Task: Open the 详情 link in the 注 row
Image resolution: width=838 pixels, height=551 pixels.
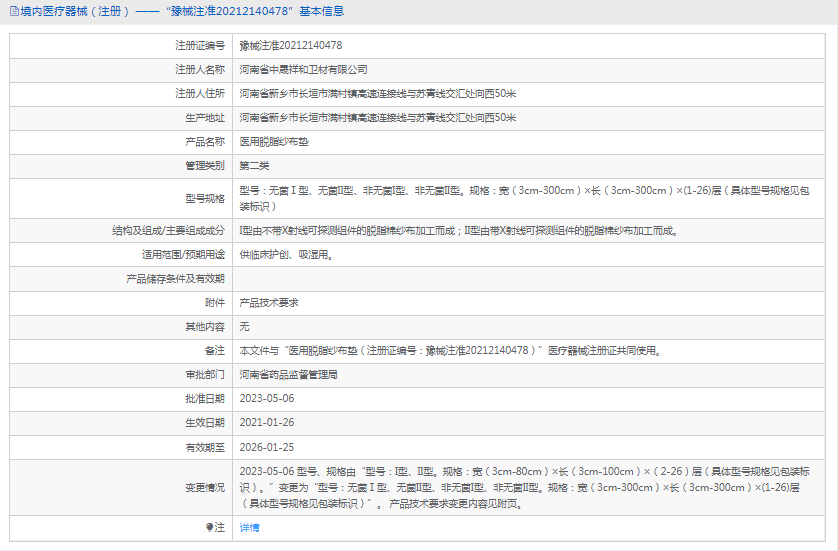Action: tap(249, 527)
